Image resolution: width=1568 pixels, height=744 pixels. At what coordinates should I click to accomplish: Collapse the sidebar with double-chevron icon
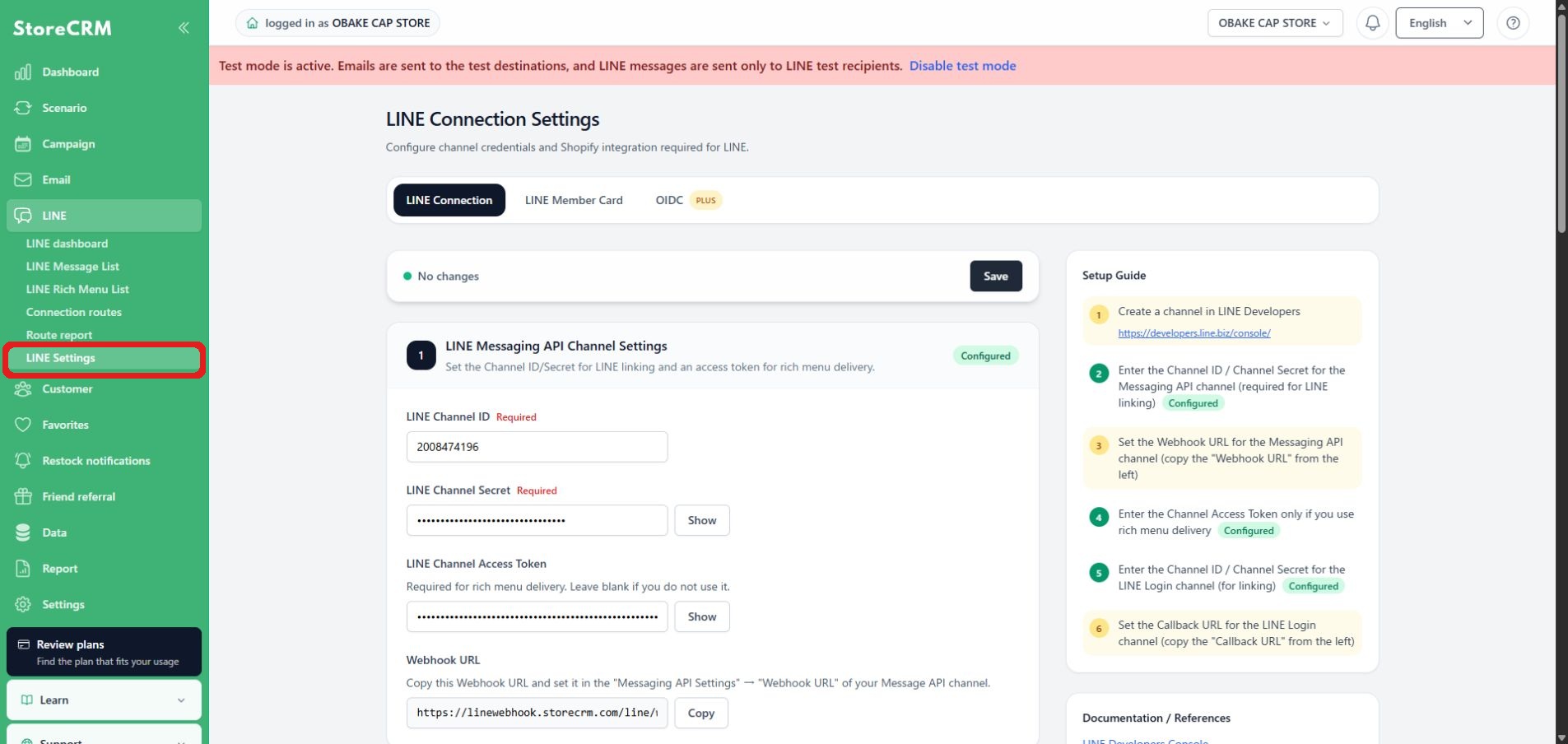(184, 28)
